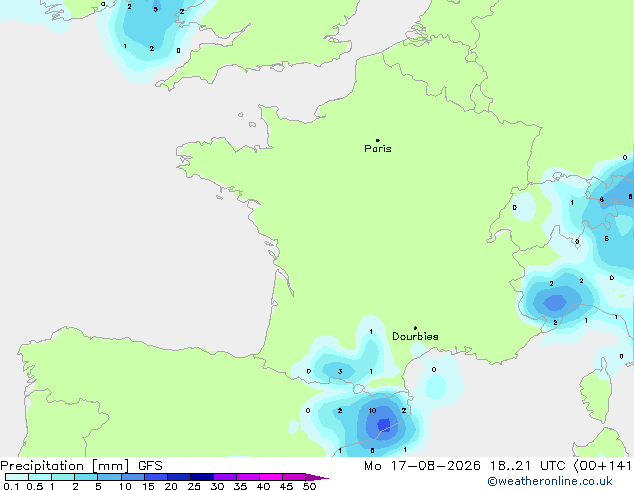
Task: Click the legend value label '0.1'
Action: pos(11,486)
